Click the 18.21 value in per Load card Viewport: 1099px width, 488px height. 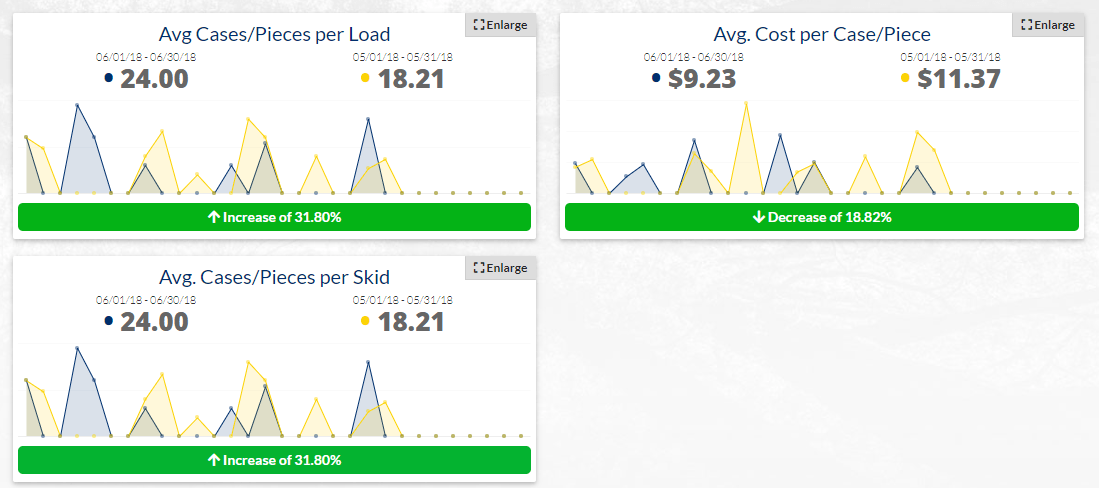click(411, 79)
